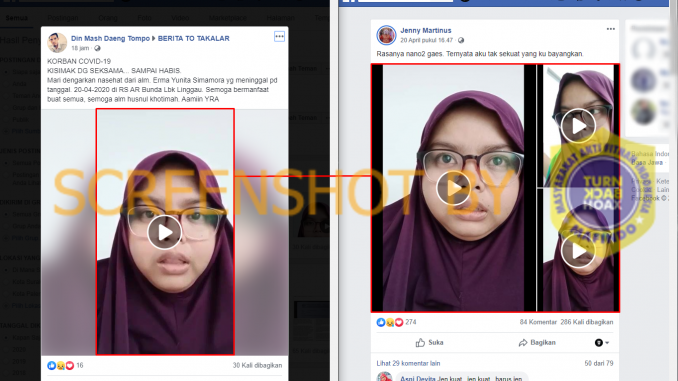Open the 286 Kali dibagikan share count

587,322
